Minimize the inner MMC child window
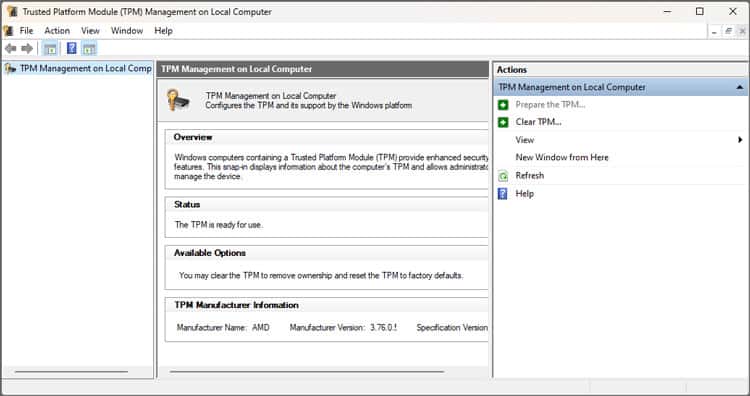 [714, 31]
